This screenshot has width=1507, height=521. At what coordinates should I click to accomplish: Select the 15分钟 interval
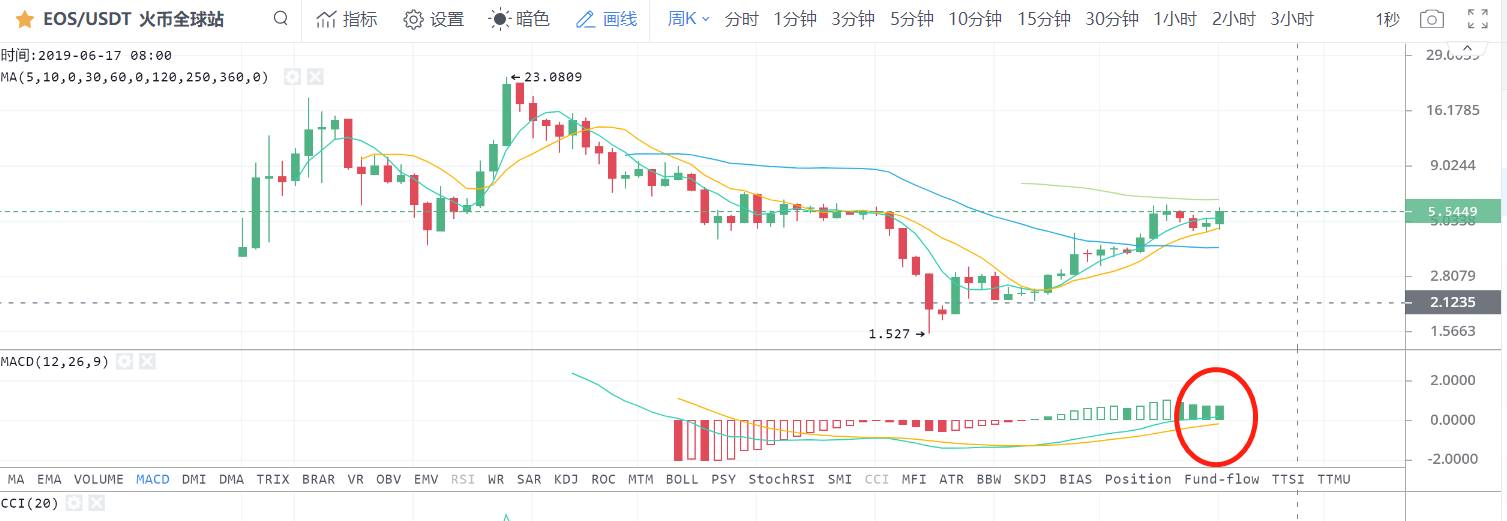pos(1044,19)
